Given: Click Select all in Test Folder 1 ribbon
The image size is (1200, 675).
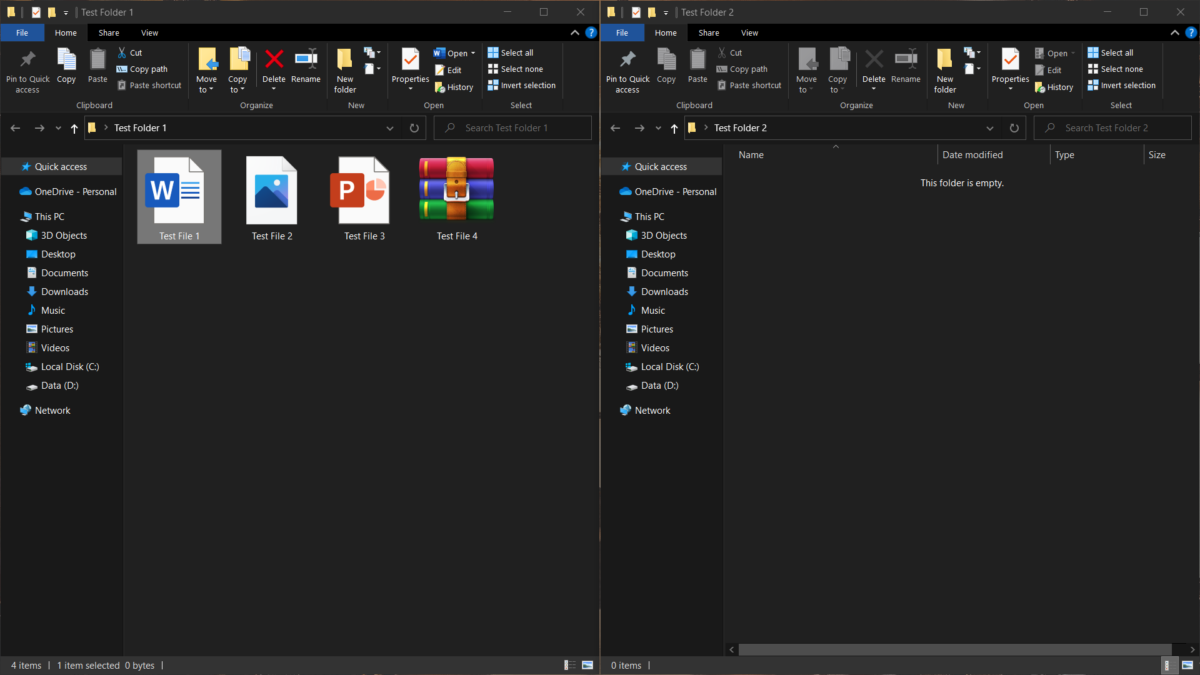Looking at the screenshot, I should point(510,53).
